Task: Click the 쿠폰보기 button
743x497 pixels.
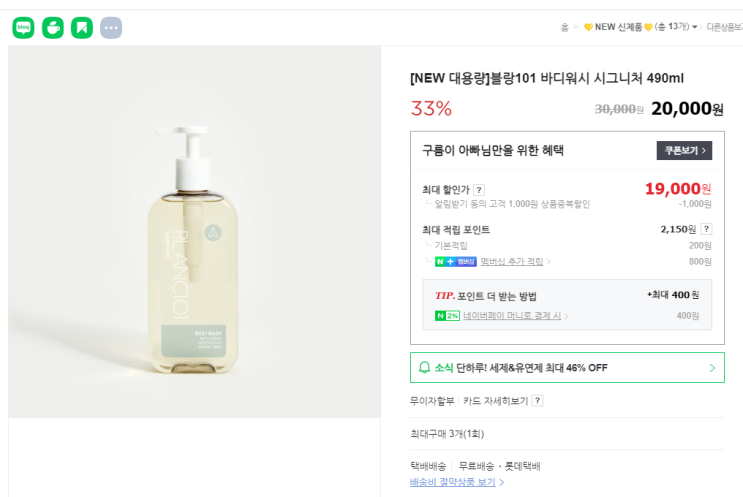Action: coord(684,151)
